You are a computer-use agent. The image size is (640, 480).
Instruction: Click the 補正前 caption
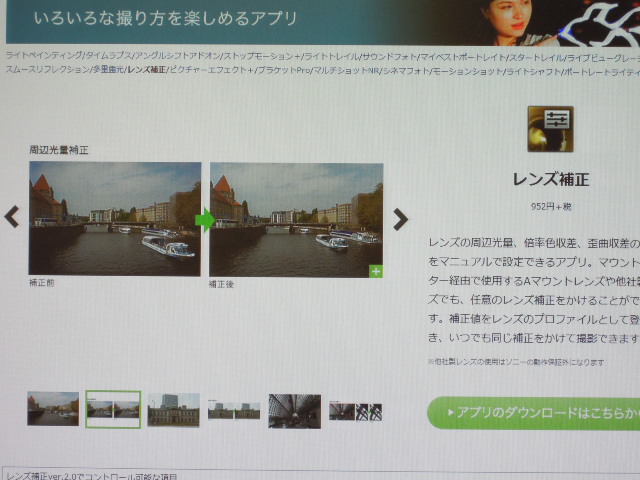(42, 282)
